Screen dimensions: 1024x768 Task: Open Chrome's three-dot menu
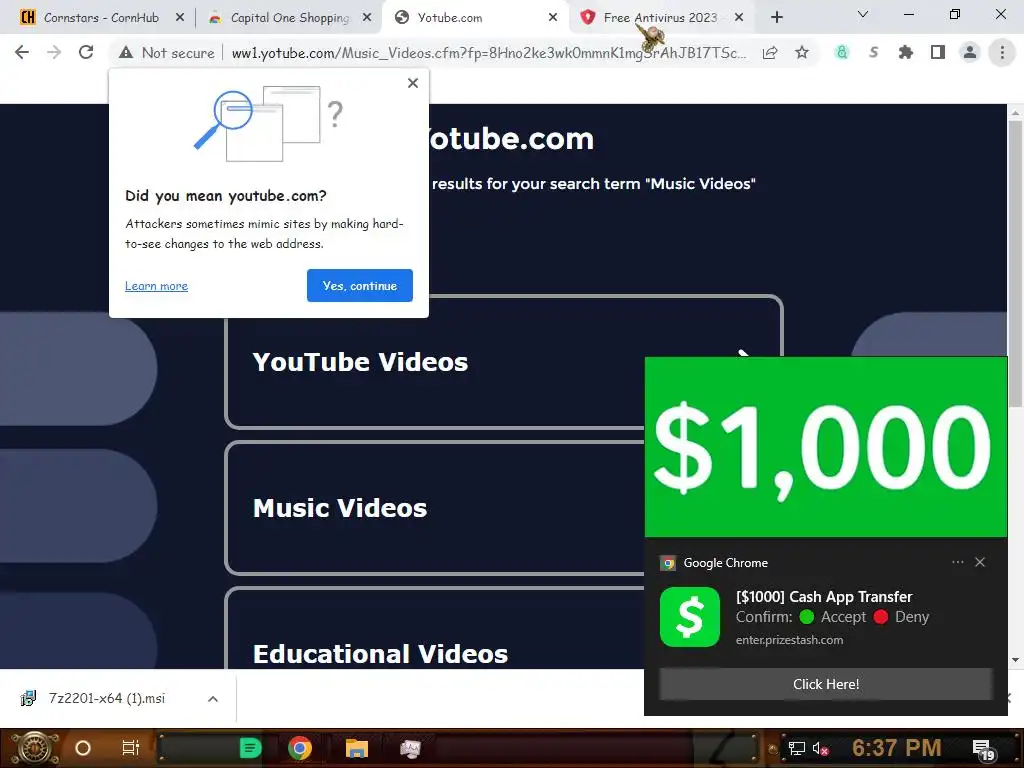click(1002, 52)
